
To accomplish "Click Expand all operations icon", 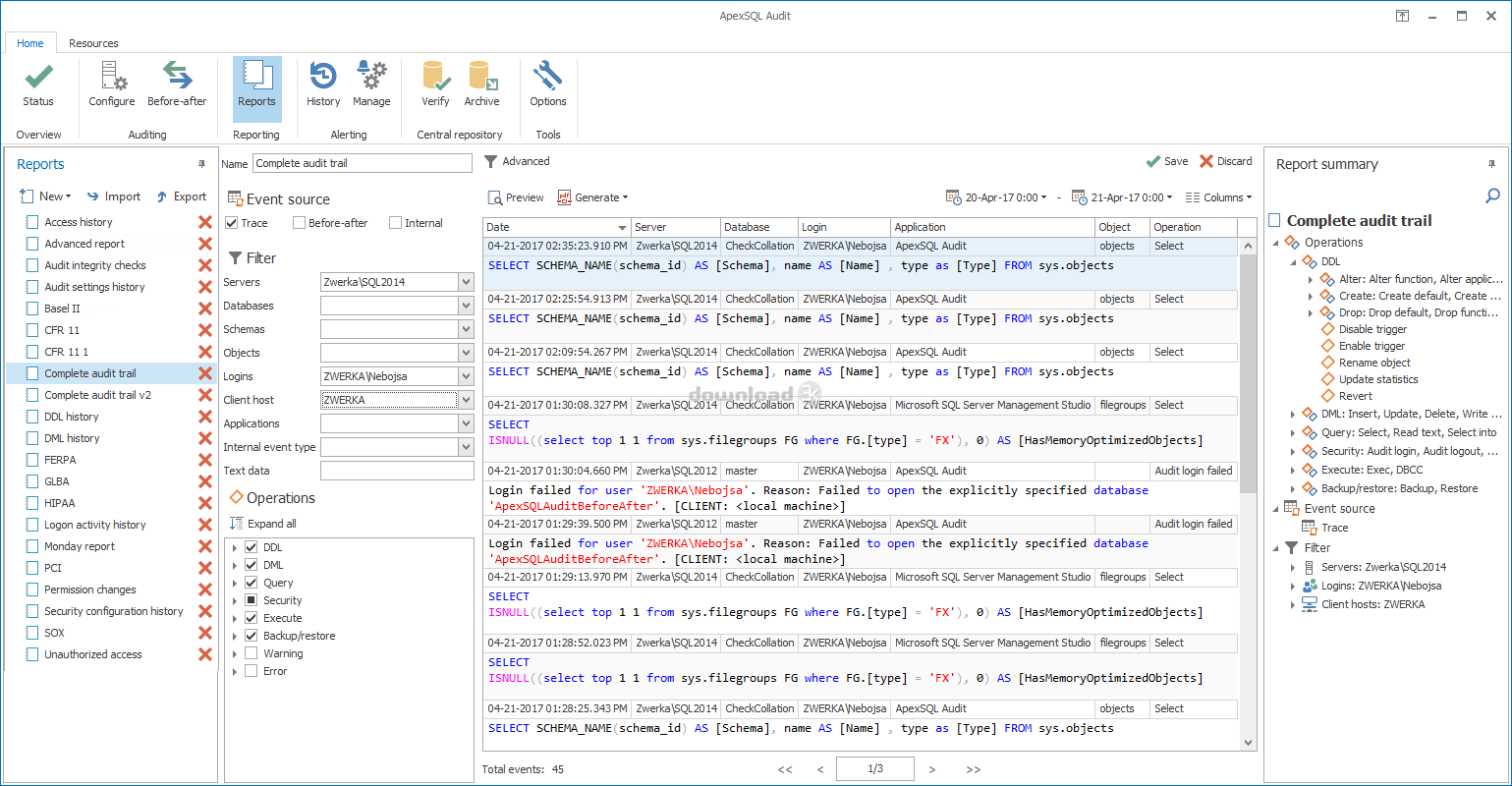I will tap(236, 524).
